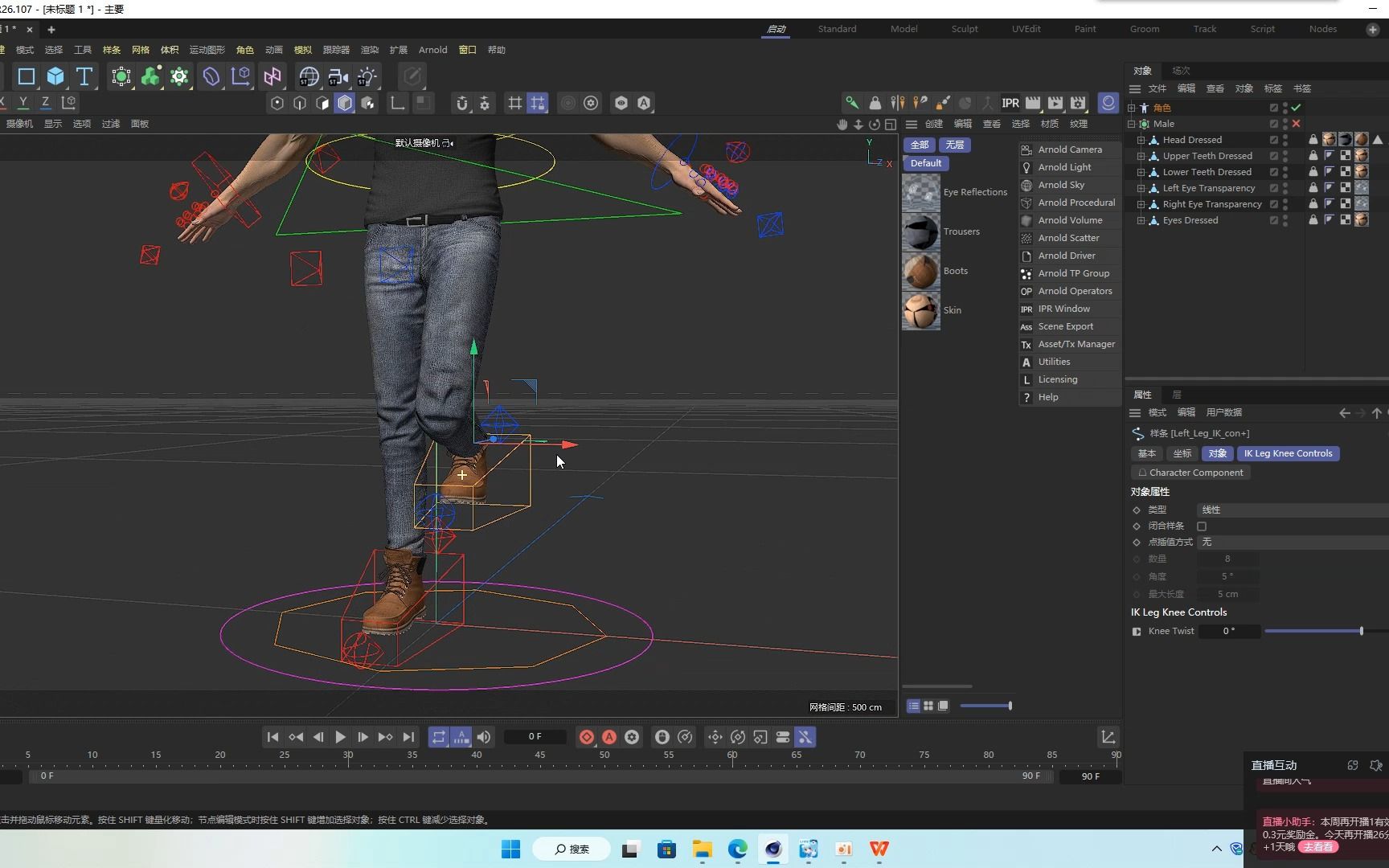Collapse the Male object hierarchy

1132,124
